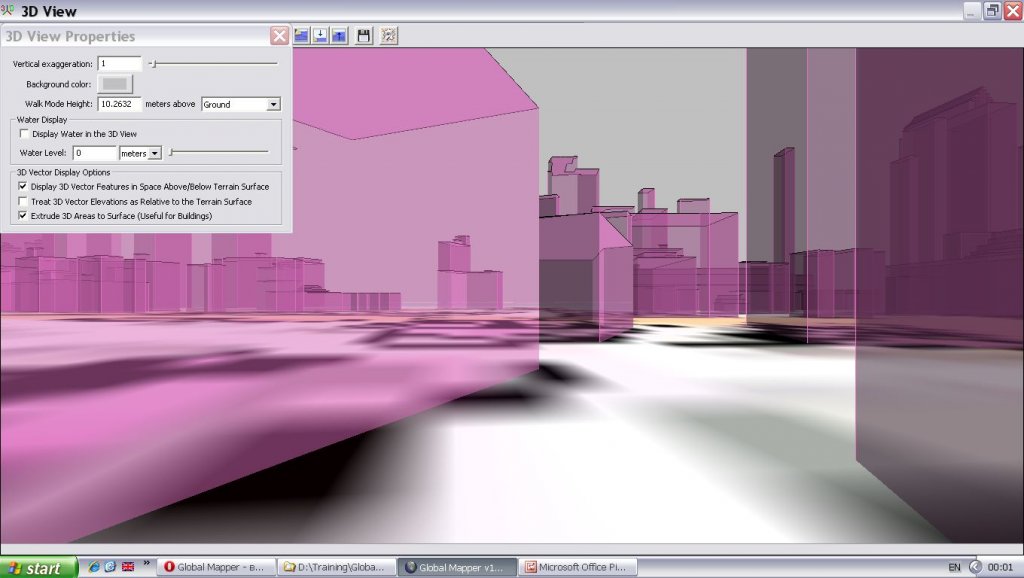Click the save 3D view image icon

click(x=364, y=36)
